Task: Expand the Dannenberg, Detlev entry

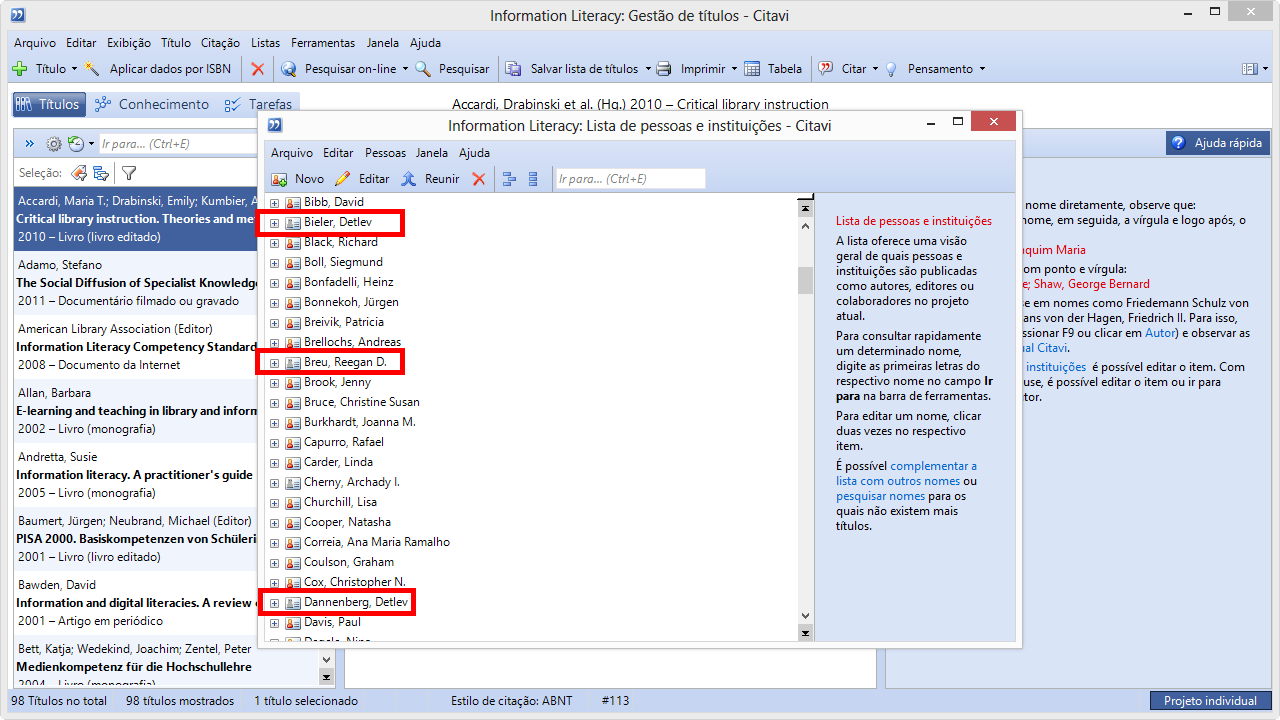Action: click(x=274, y=603)
